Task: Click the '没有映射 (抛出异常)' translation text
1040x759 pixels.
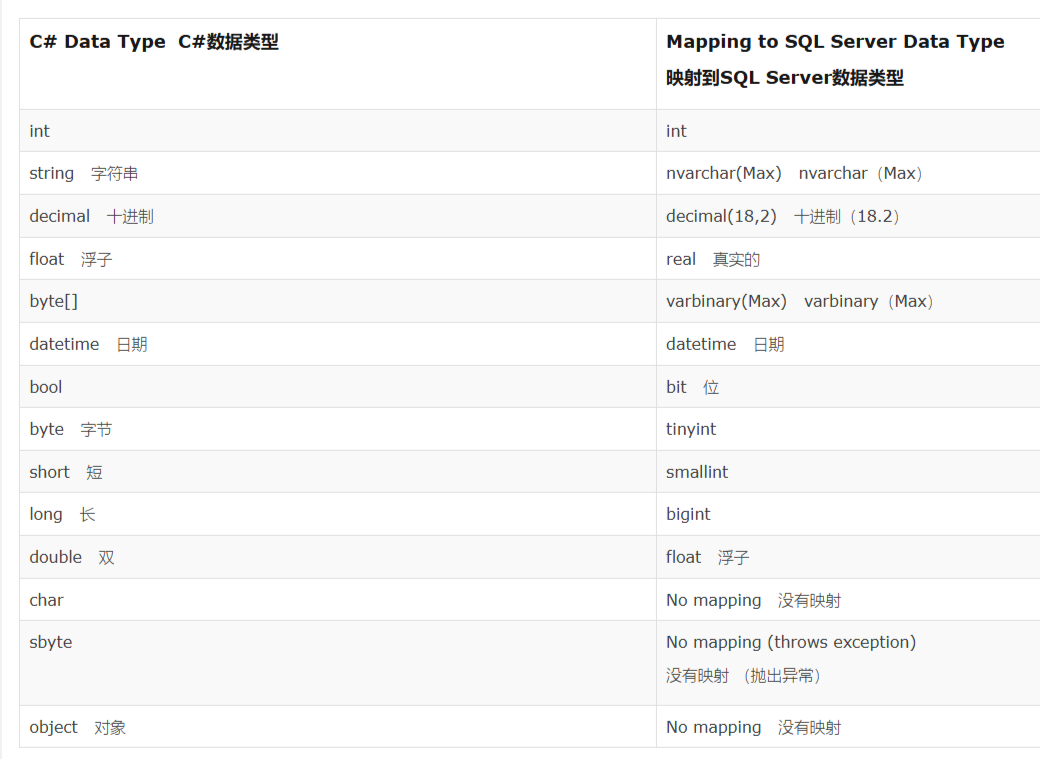Action: [744, 676]
